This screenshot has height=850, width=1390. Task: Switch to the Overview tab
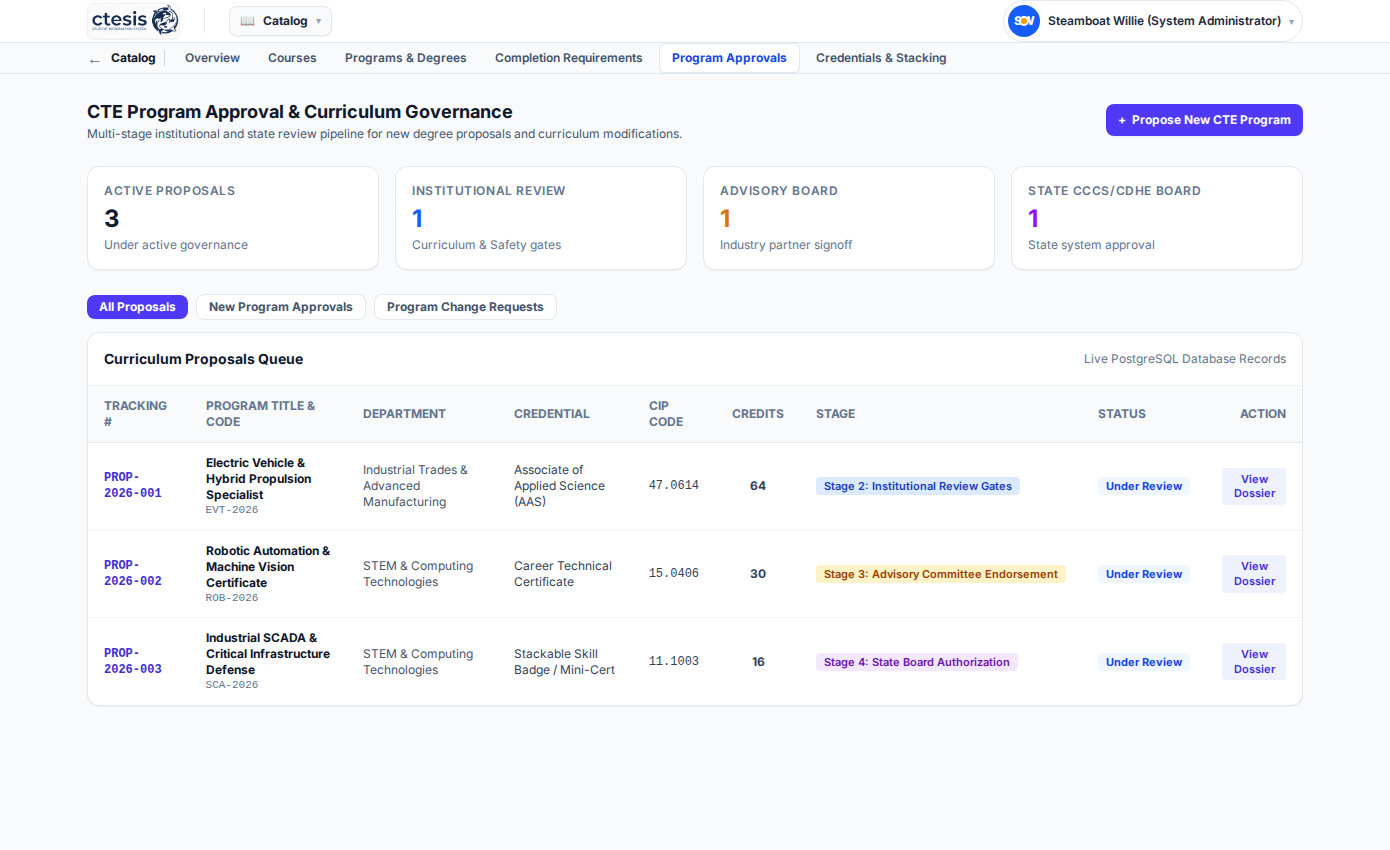click(212, 58)
